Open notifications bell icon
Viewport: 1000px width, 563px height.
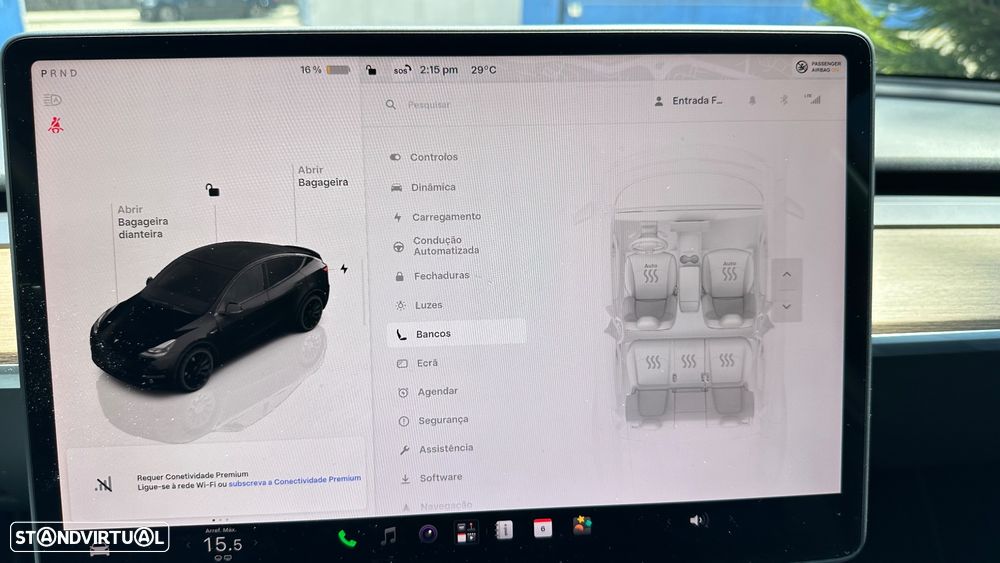point(753,100)
